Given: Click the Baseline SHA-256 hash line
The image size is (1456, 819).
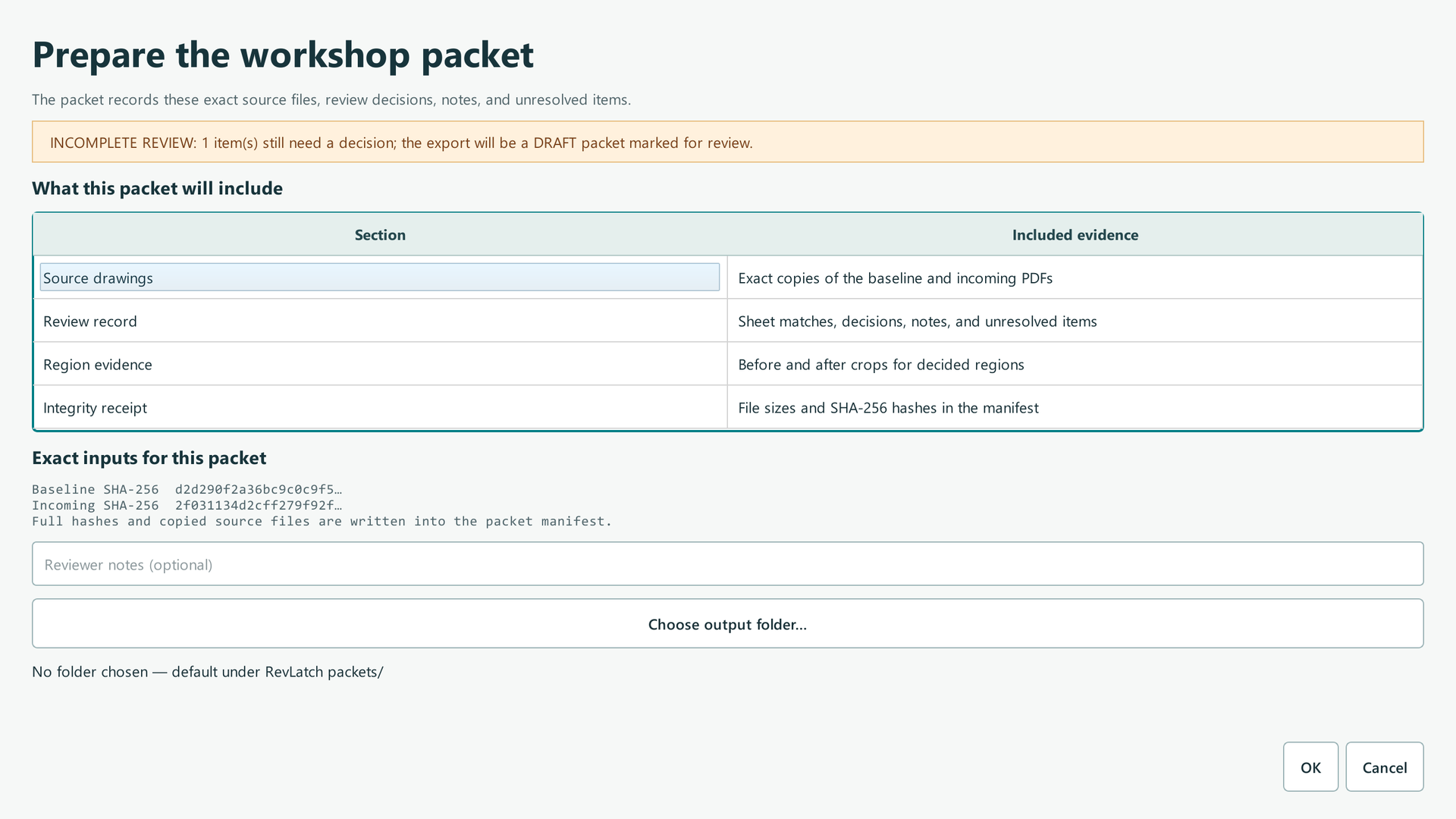Looking at the screenshot, I should coord(187,489).
